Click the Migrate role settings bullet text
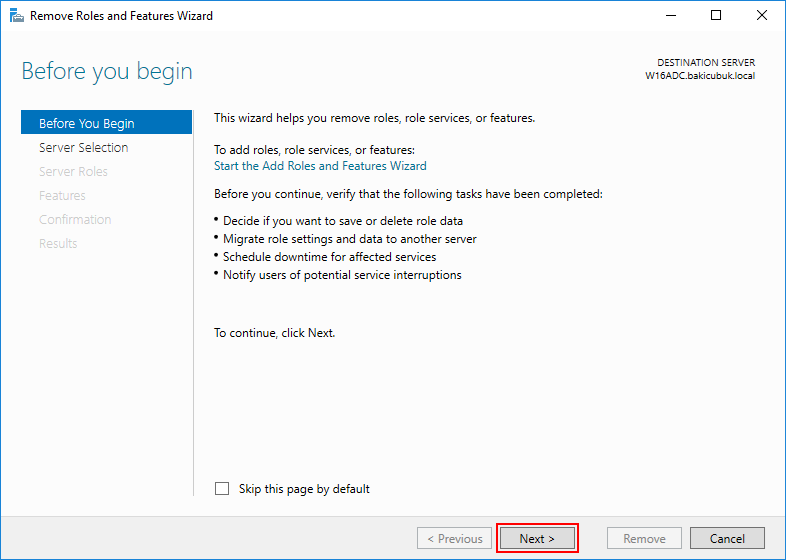This screenshot has height=560, width=786. tap(349, 239)
